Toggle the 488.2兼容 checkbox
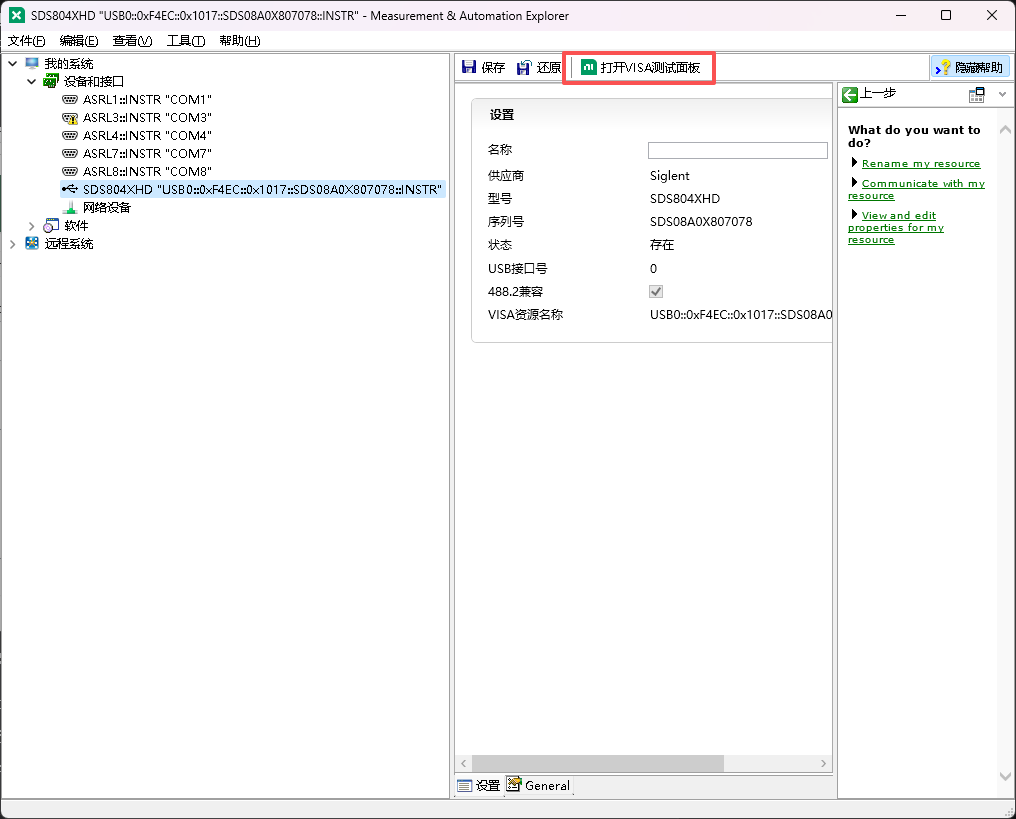This screenshot has height=819, width=1016. coord(656,292)
